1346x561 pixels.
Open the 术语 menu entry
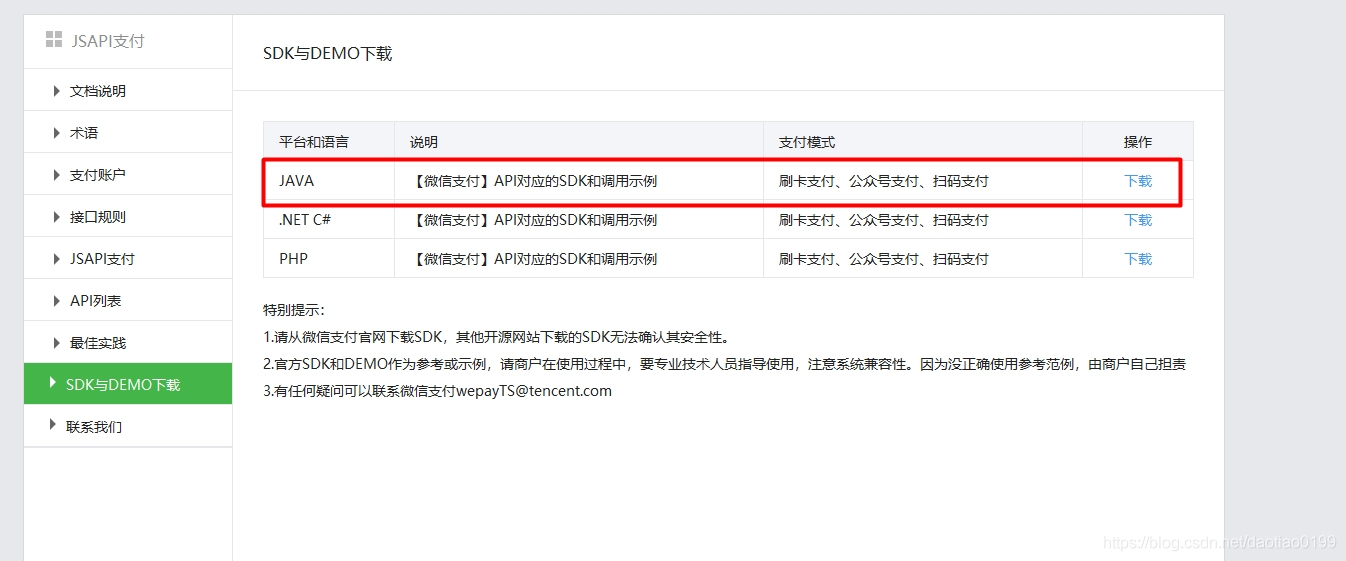(84, 133)
